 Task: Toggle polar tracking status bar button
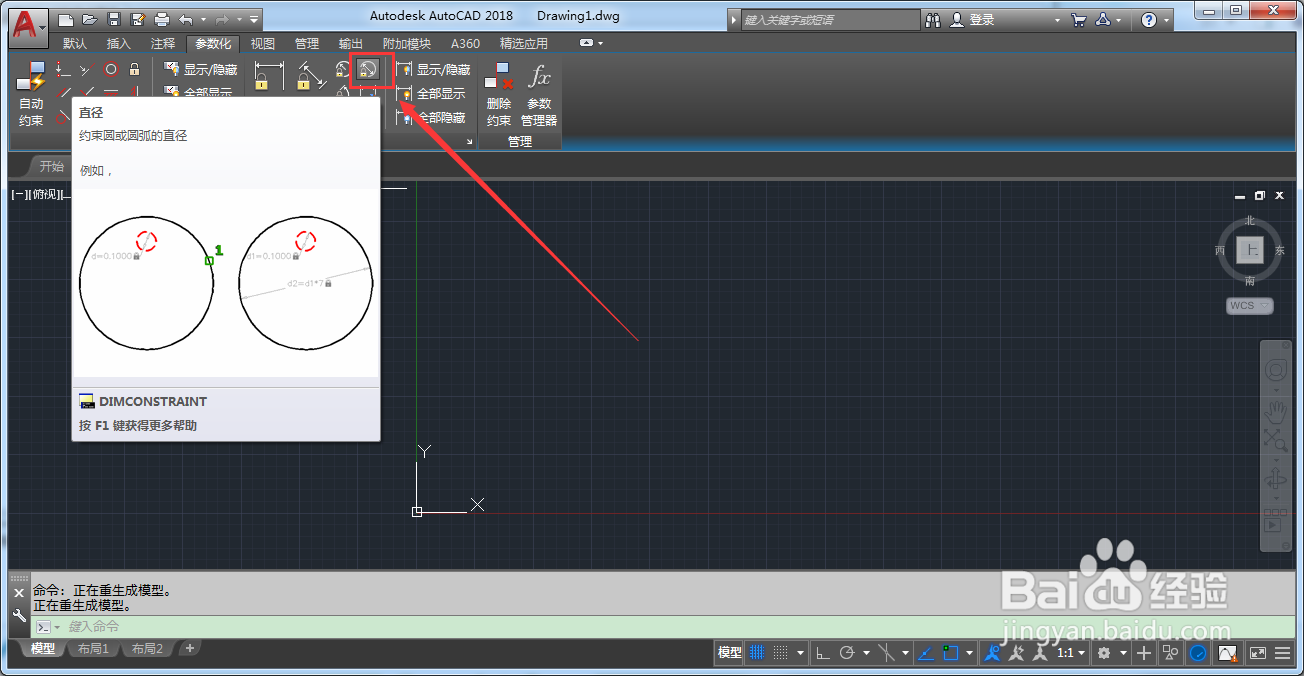click(848, 653)
